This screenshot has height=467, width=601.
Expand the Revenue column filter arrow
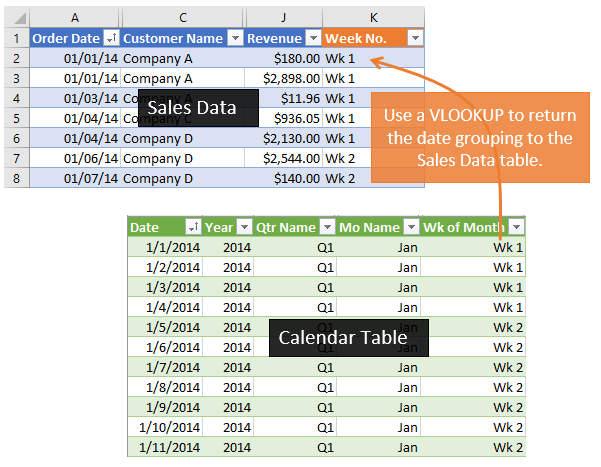311,37
